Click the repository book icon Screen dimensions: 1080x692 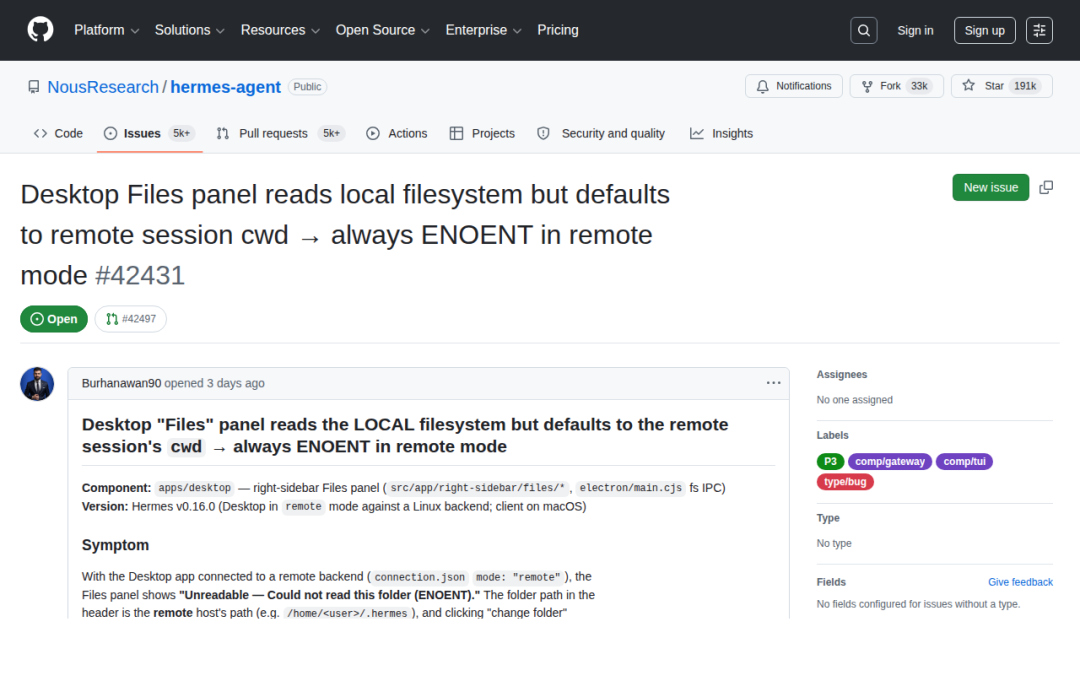coord(33,87)
